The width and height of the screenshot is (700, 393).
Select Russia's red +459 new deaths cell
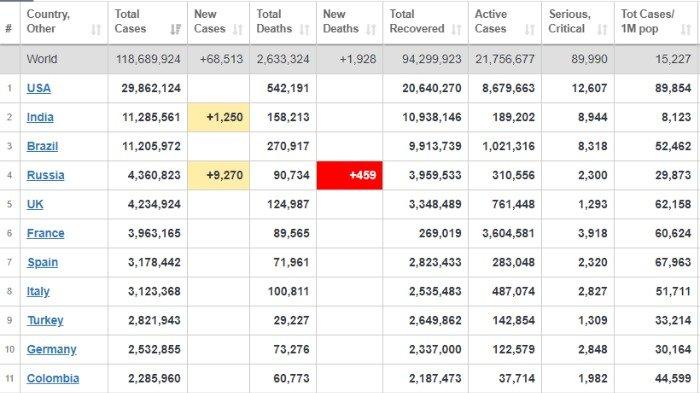350,175
